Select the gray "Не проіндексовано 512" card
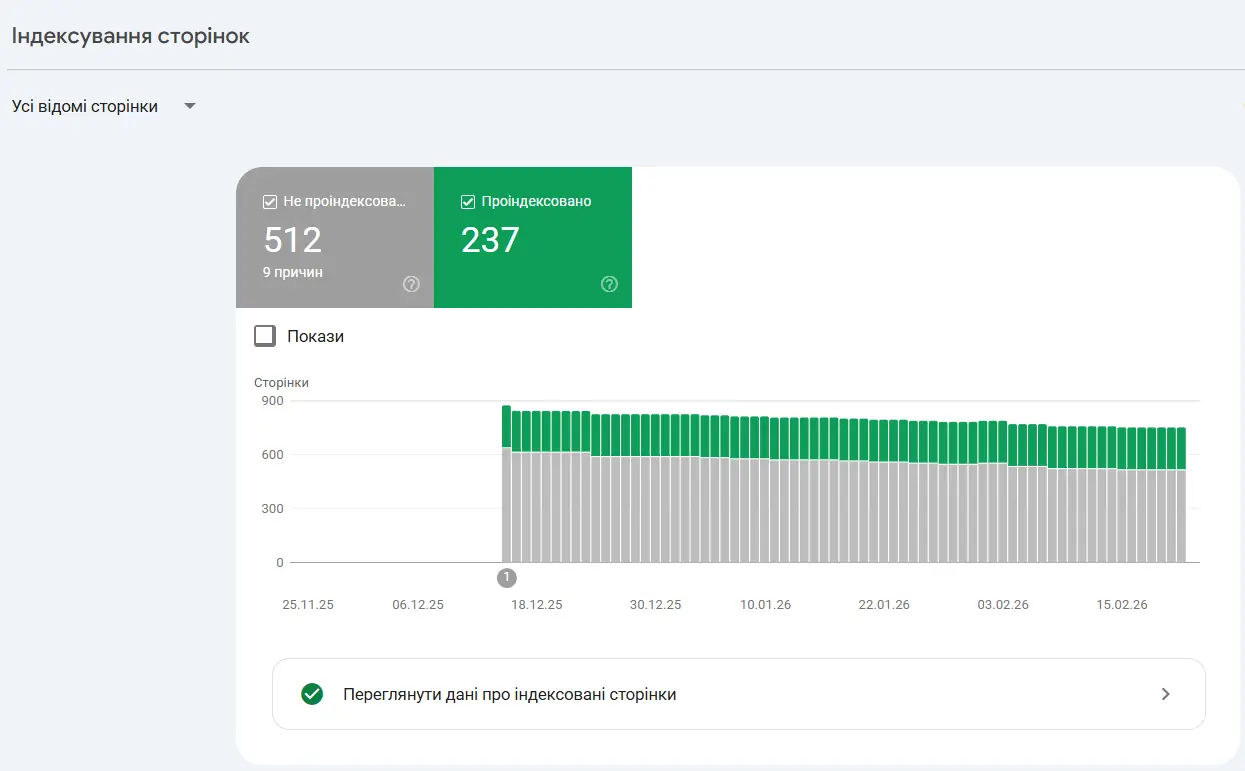The image size is (1245, 771). 334,238
